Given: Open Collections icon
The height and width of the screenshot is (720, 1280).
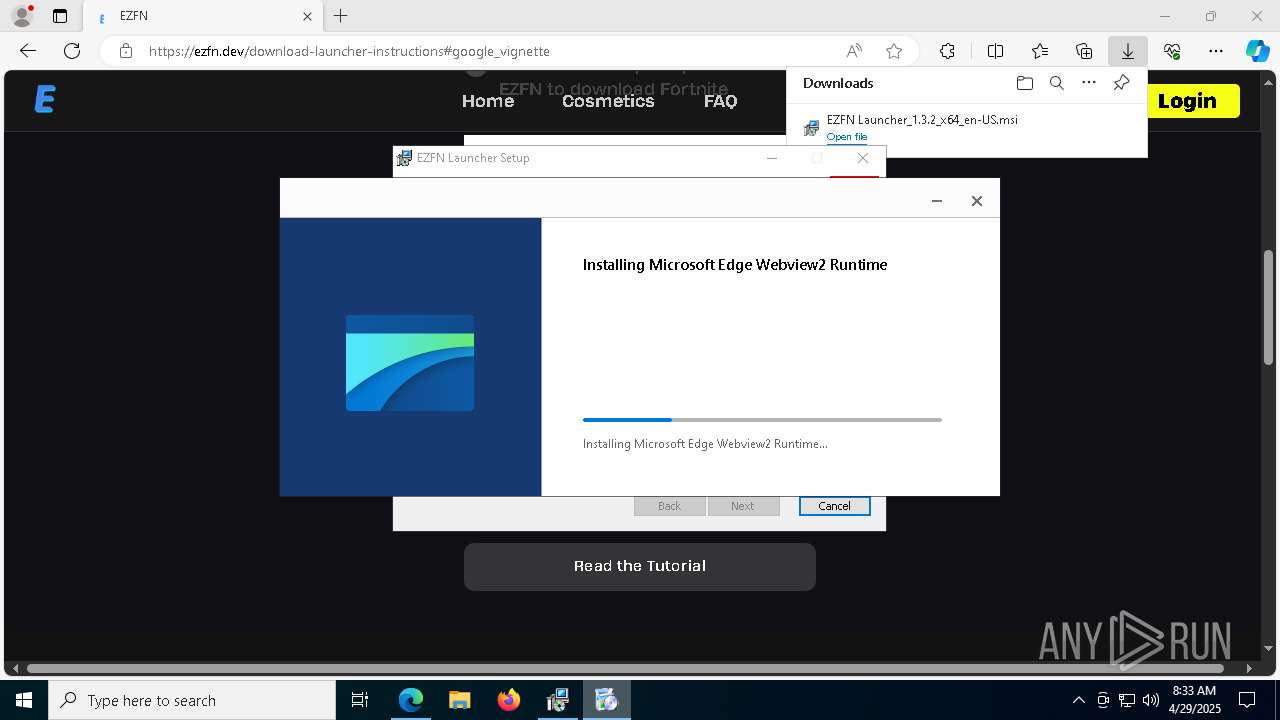Looking at the screenshot, I should pyautogui.click(x=1084, y=51).
